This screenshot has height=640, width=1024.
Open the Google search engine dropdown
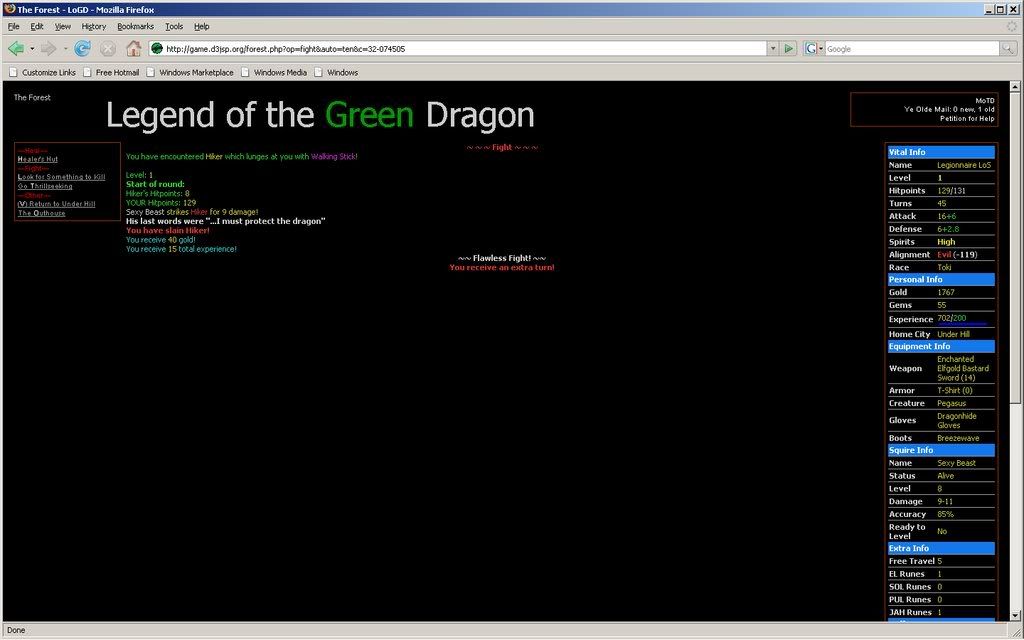pyautogui.click(x=812, y=48)
